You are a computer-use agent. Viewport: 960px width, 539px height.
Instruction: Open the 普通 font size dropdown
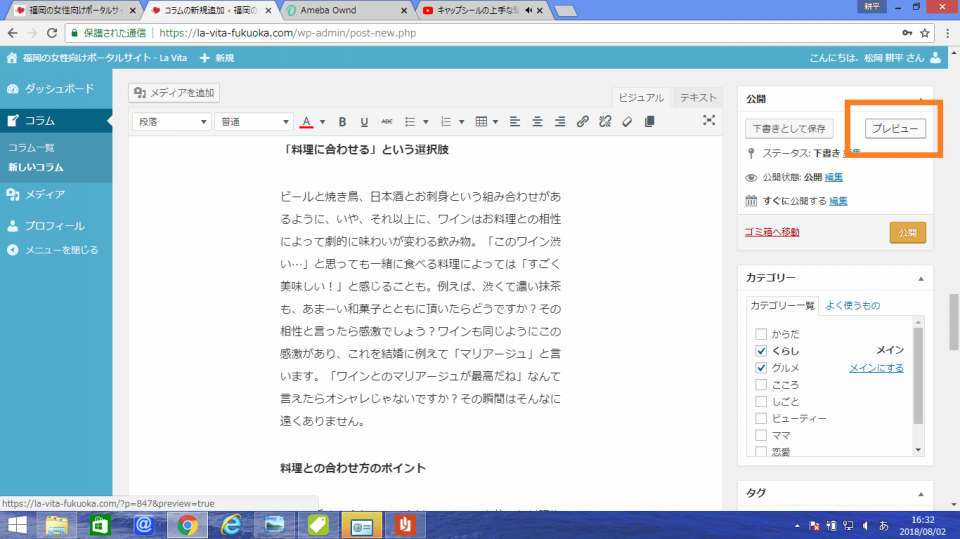[x=254, y=121]
